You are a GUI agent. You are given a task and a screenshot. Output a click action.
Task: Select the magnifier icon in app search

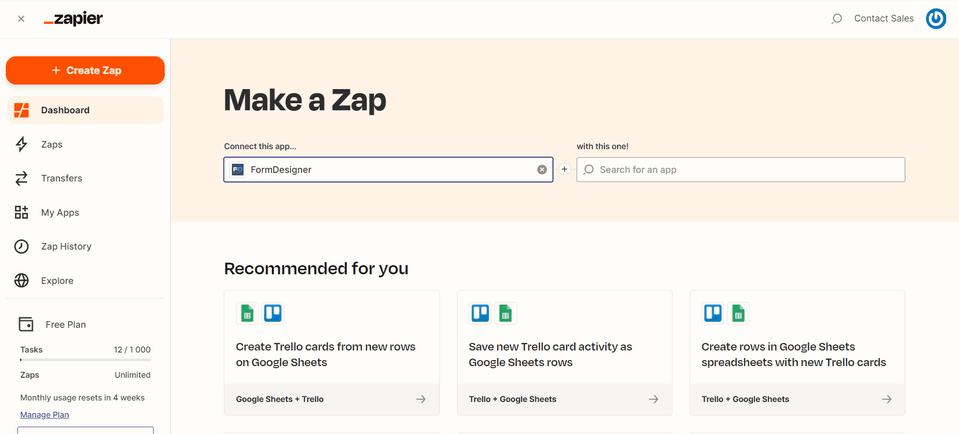(588, 169)
